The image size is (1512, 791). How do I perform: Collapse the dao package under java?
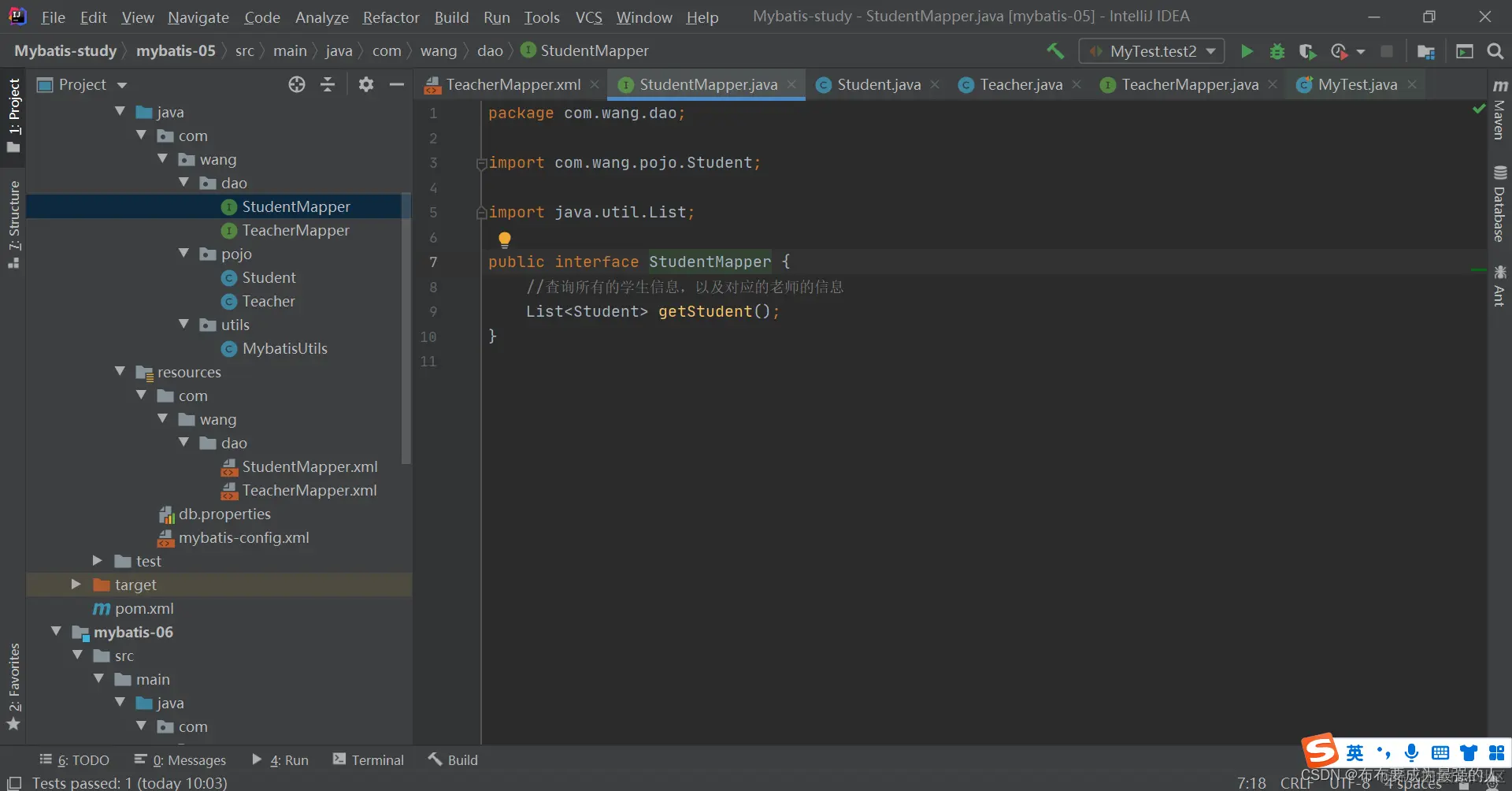(x=184, y=183)
